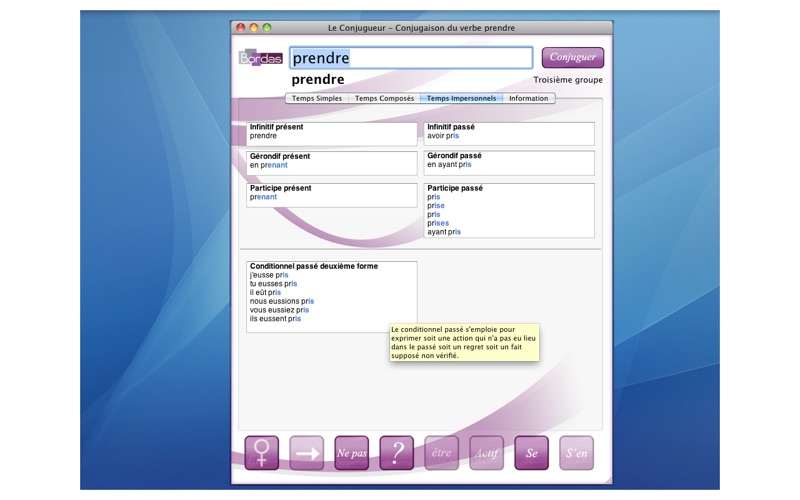Toggle interrogative form with question mark button
The image size is (800, 500).
click(x=396, y=453)
